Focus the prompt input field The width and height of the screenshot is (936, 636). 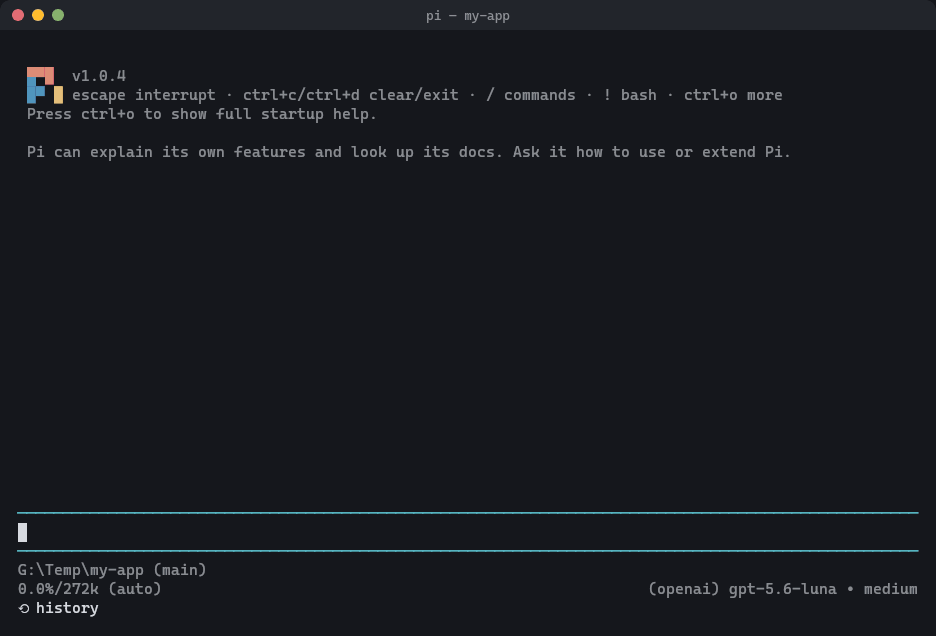(x=467, y=532)
